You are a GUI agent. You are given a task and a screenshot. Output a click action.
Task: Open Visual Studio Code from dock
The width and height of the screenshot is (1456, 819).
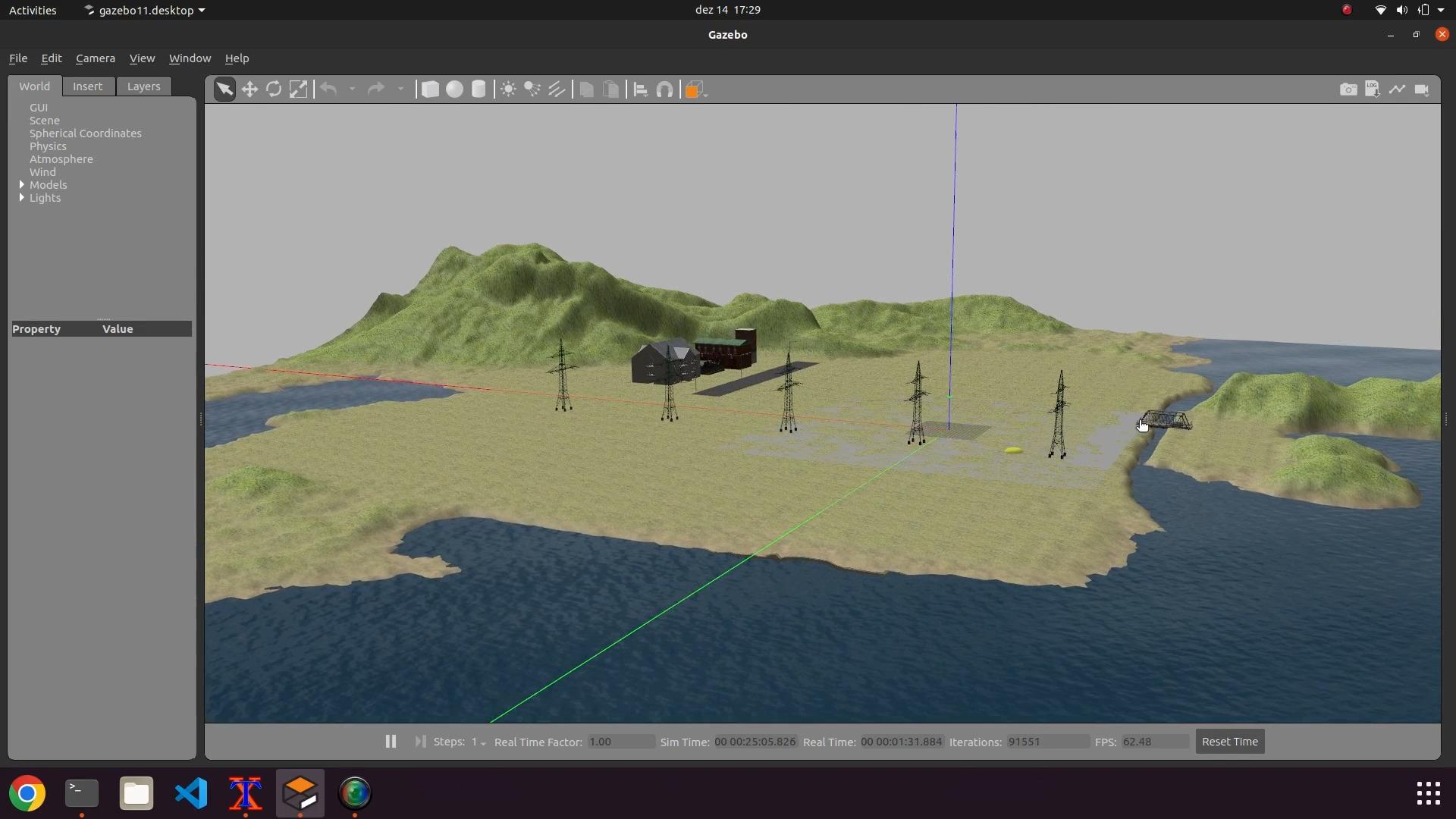click(x=191, y=794)
